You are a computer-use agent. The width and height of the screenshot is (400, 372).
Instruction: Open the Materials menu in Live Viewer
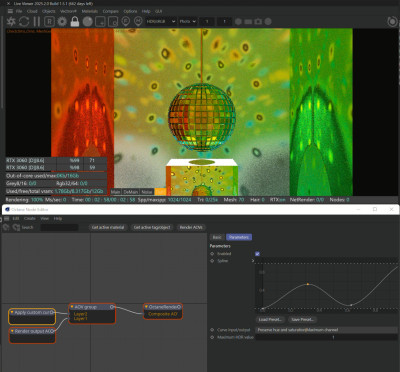pos(90,11)
